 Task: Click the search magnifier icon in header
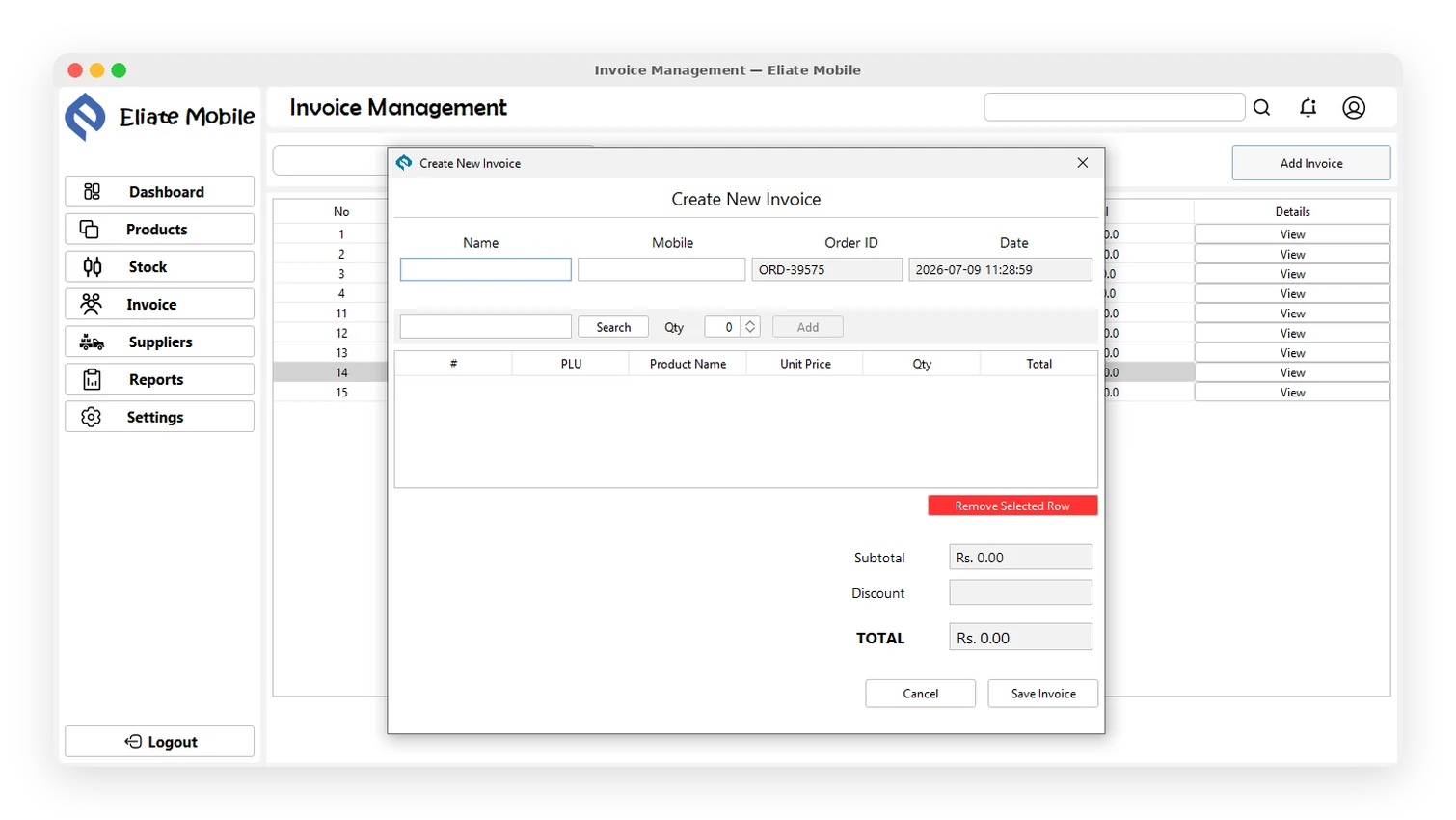tap(1261, 108)
